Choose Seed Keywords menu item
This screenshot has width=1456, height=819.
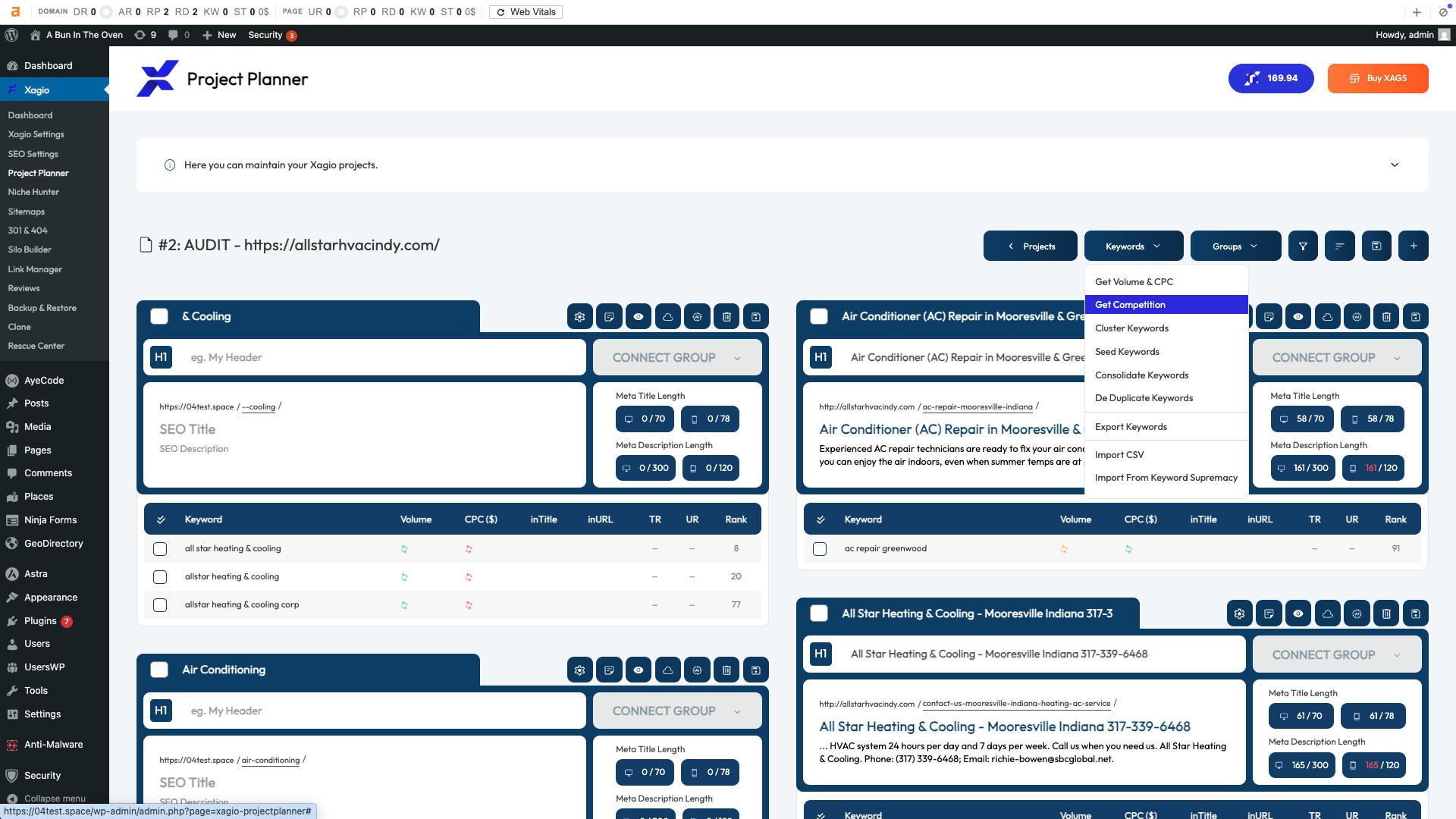pyautogui.click(x=1166, y=352)
